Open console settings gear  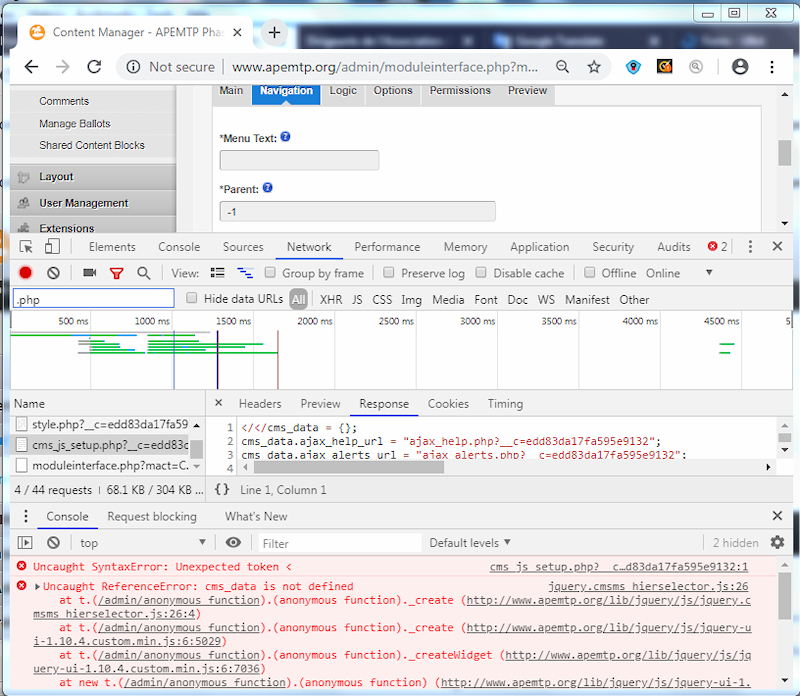[777, 543]
